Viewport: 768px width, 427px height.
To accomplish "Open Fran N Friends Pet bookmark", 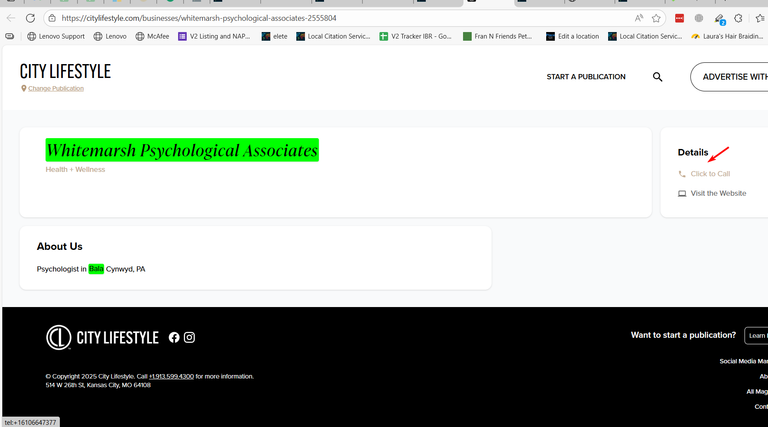I will [498, 36].
